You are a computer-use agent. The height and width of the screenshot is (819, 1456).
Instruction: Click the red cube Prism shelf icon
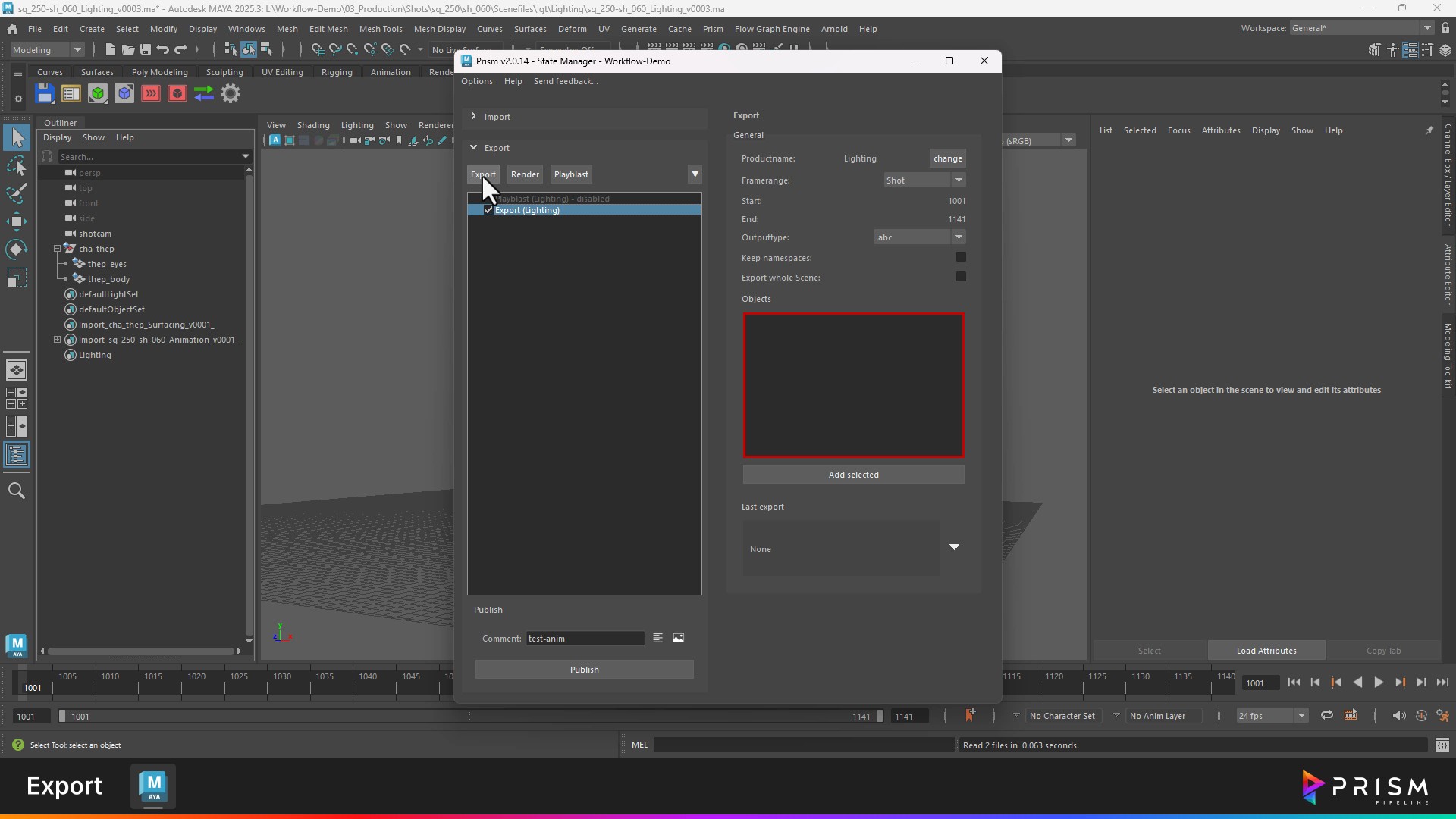coord(177,93)
